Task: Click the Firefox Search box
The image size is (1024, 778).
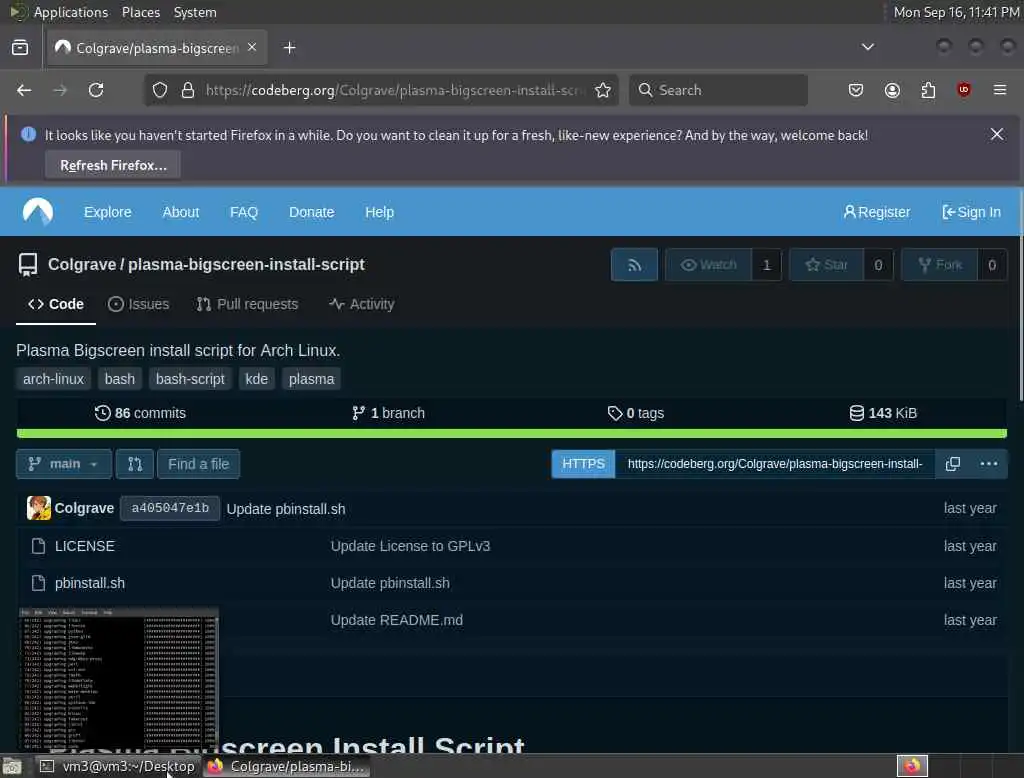Action: pyautogui.click(x=718, y=90)
